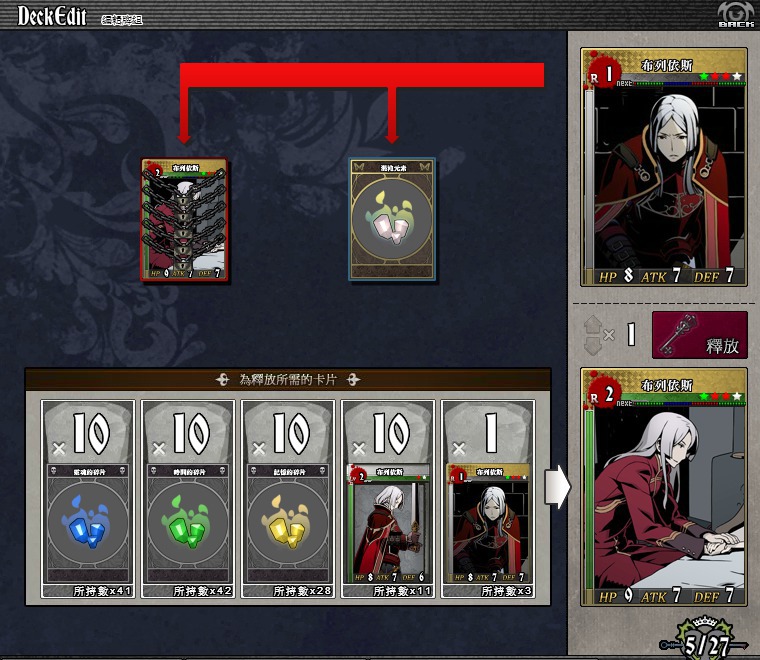Click the 5/27 crowned counter icon
760x660 pixels.
click(705, 638)
